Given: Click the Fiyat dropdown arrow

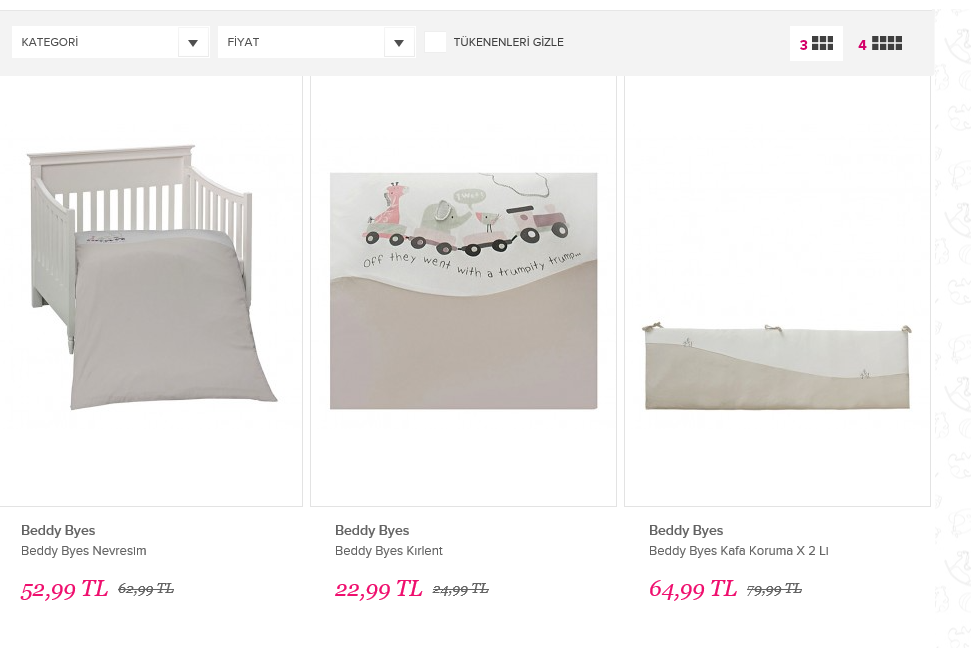Looking at the screenshot, I should pos(399,43).
